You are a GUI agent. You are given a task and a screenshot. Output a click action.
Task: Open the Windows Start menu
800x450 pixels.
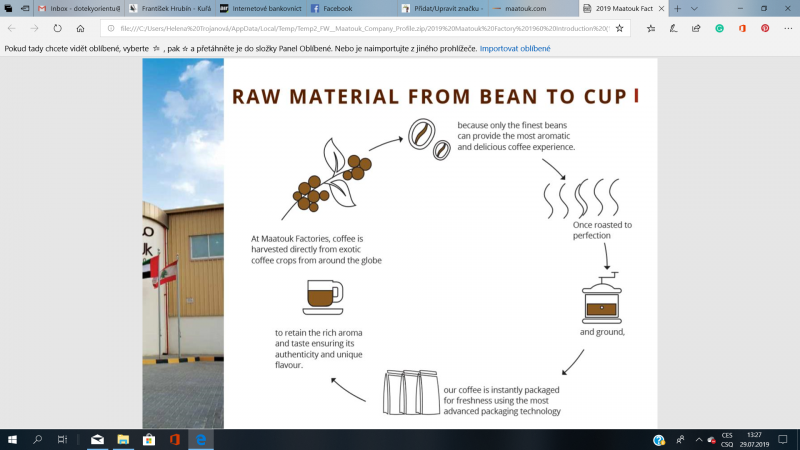12,439
